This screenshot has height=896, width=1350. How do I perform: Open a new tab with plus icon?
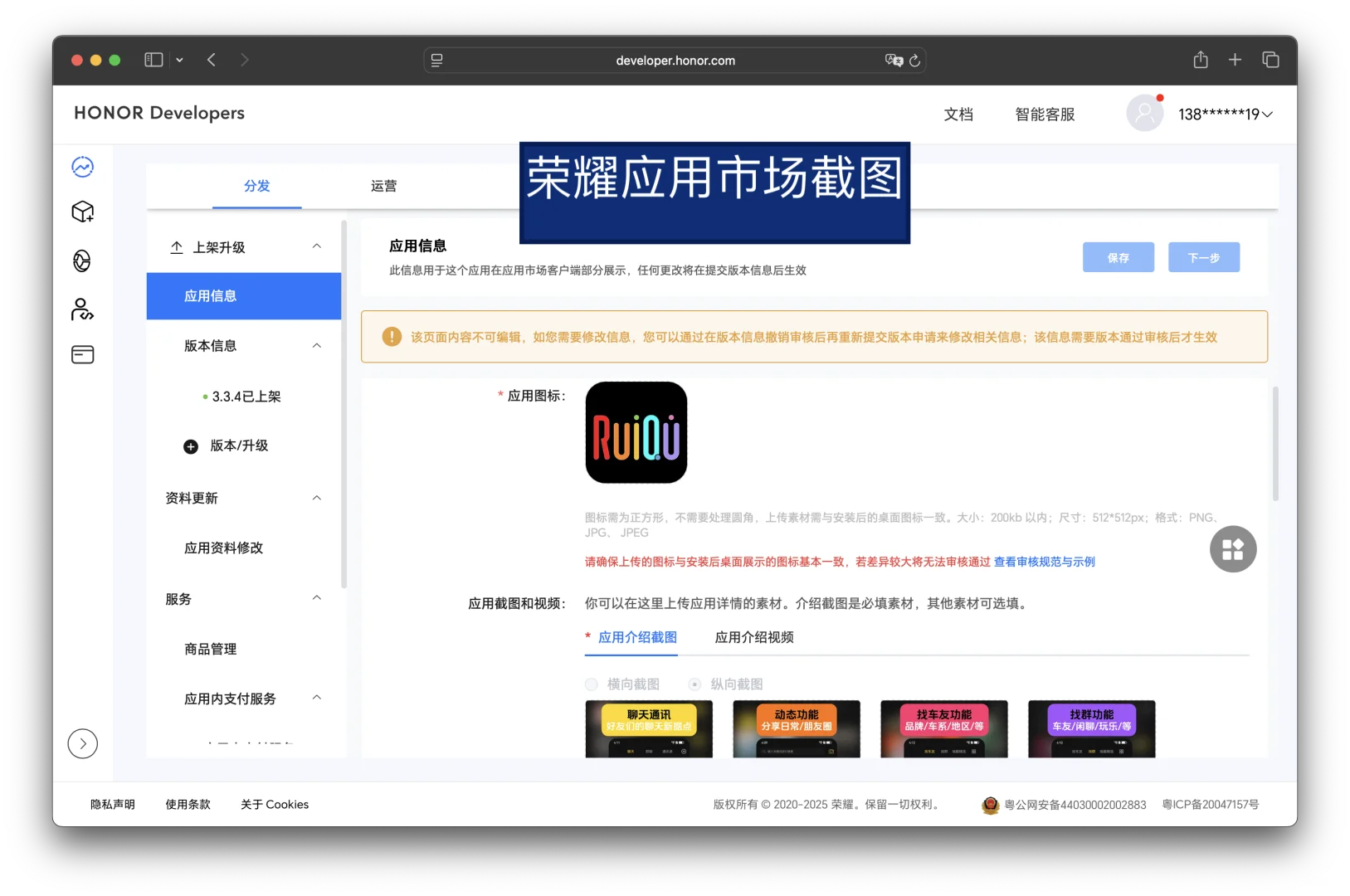1235,60
